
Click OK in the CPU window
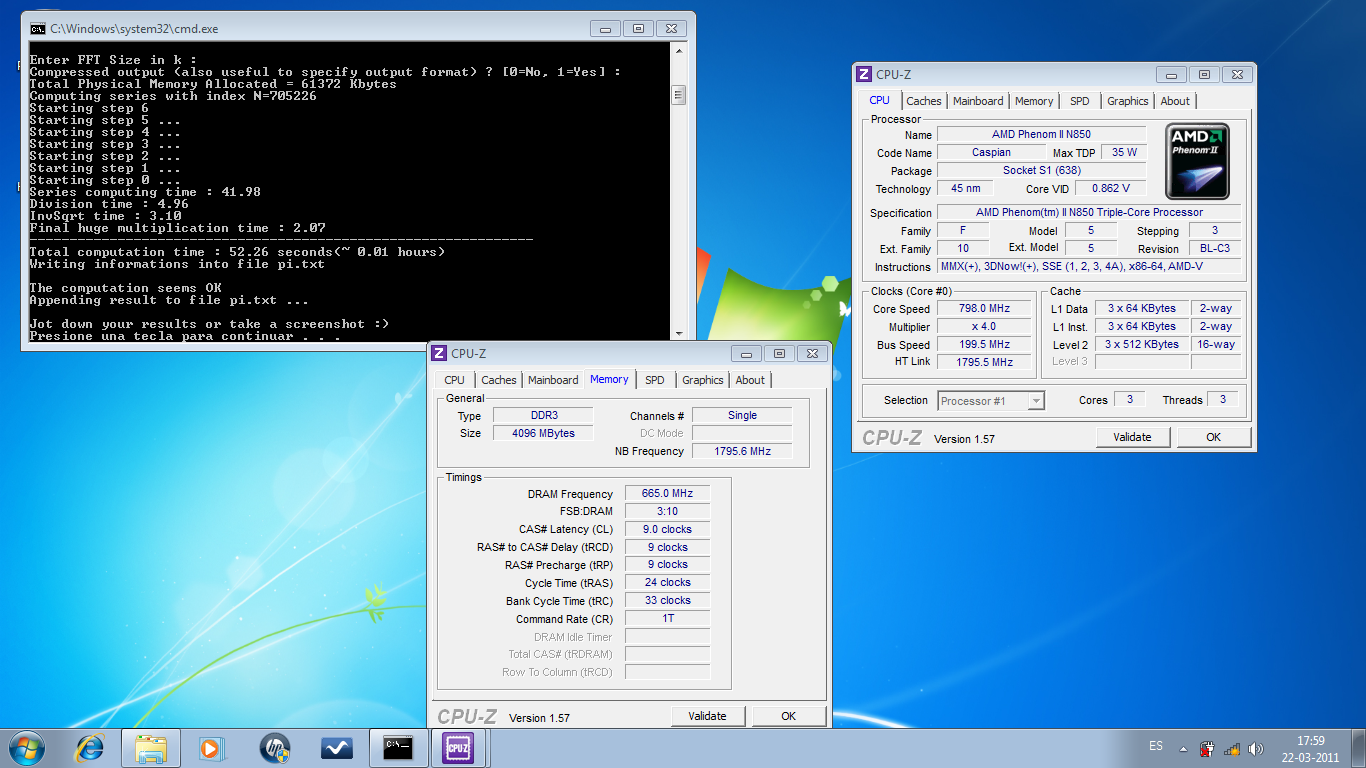tap(1214, 437)
